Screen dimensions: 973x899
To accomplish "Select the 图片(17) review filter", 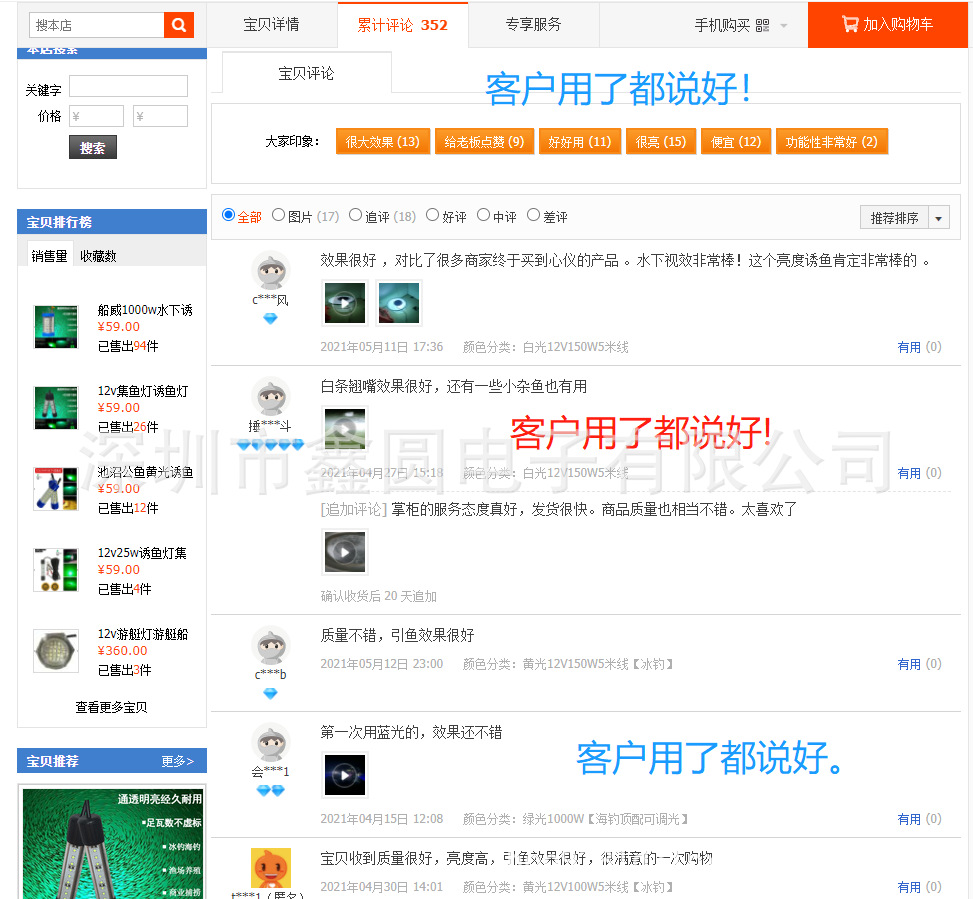I will 278,216.
